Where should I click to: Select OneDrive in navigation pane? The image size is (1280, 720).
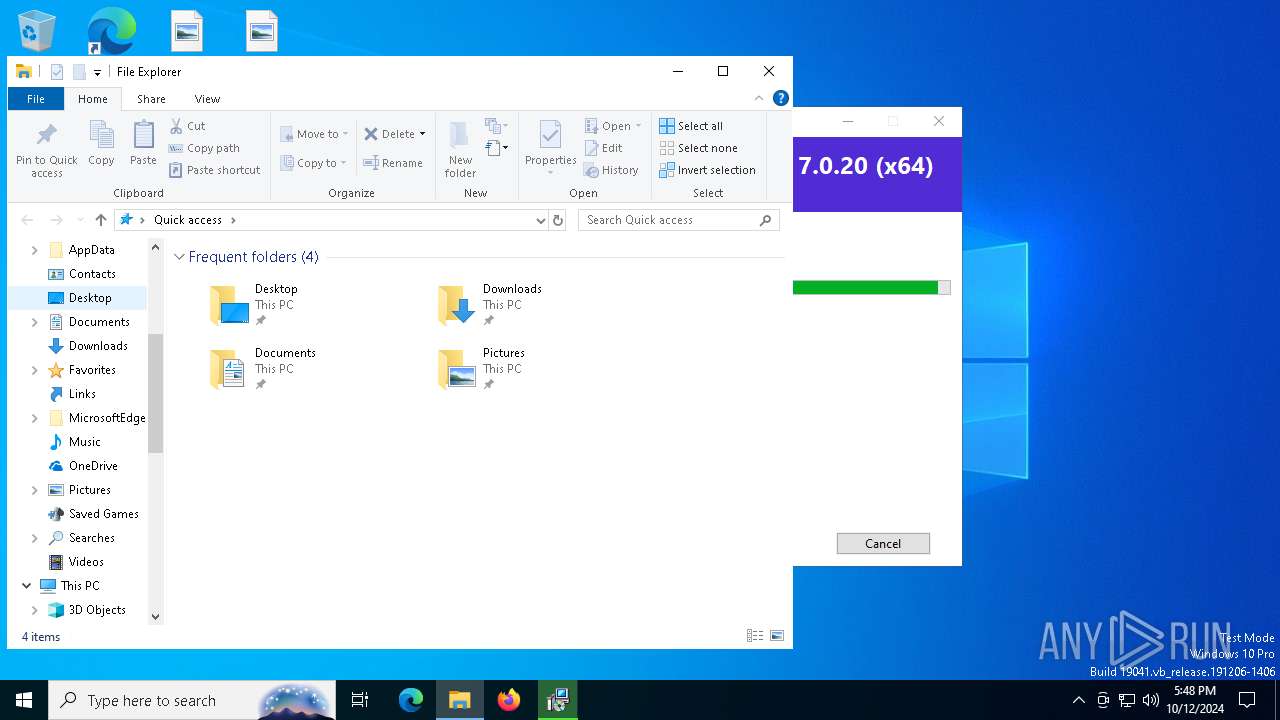[84, 466]
